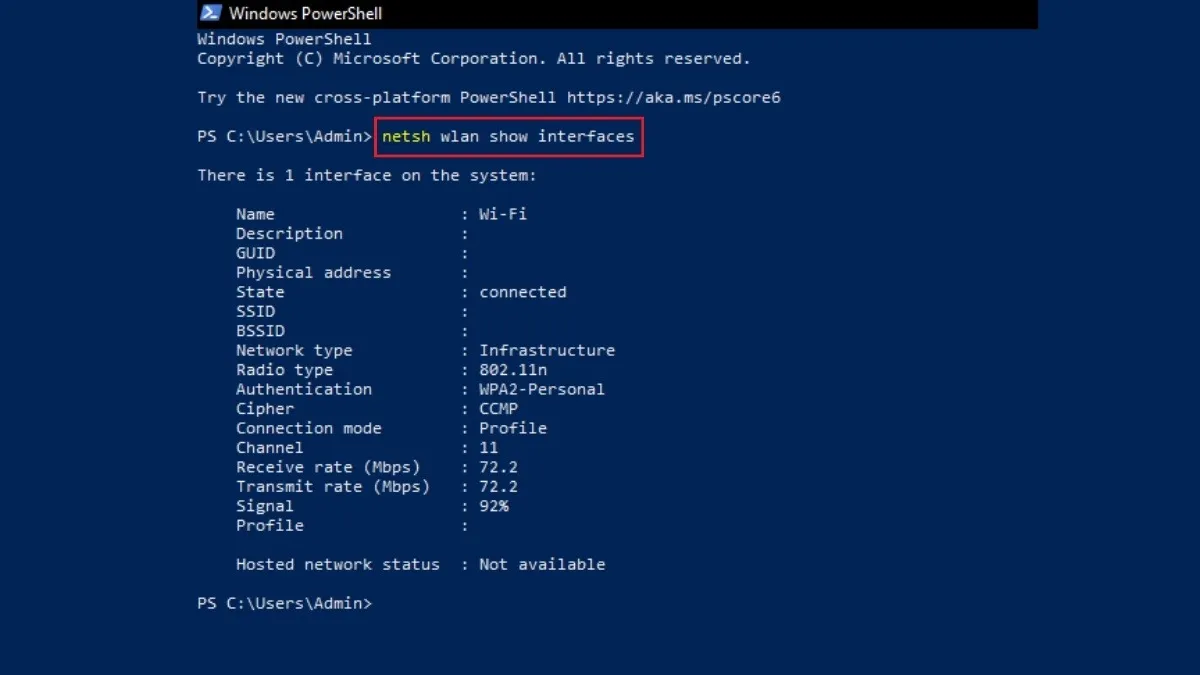Select the red-boxed command region
This screenshot has height=675, width=1200.
[508, 136]
